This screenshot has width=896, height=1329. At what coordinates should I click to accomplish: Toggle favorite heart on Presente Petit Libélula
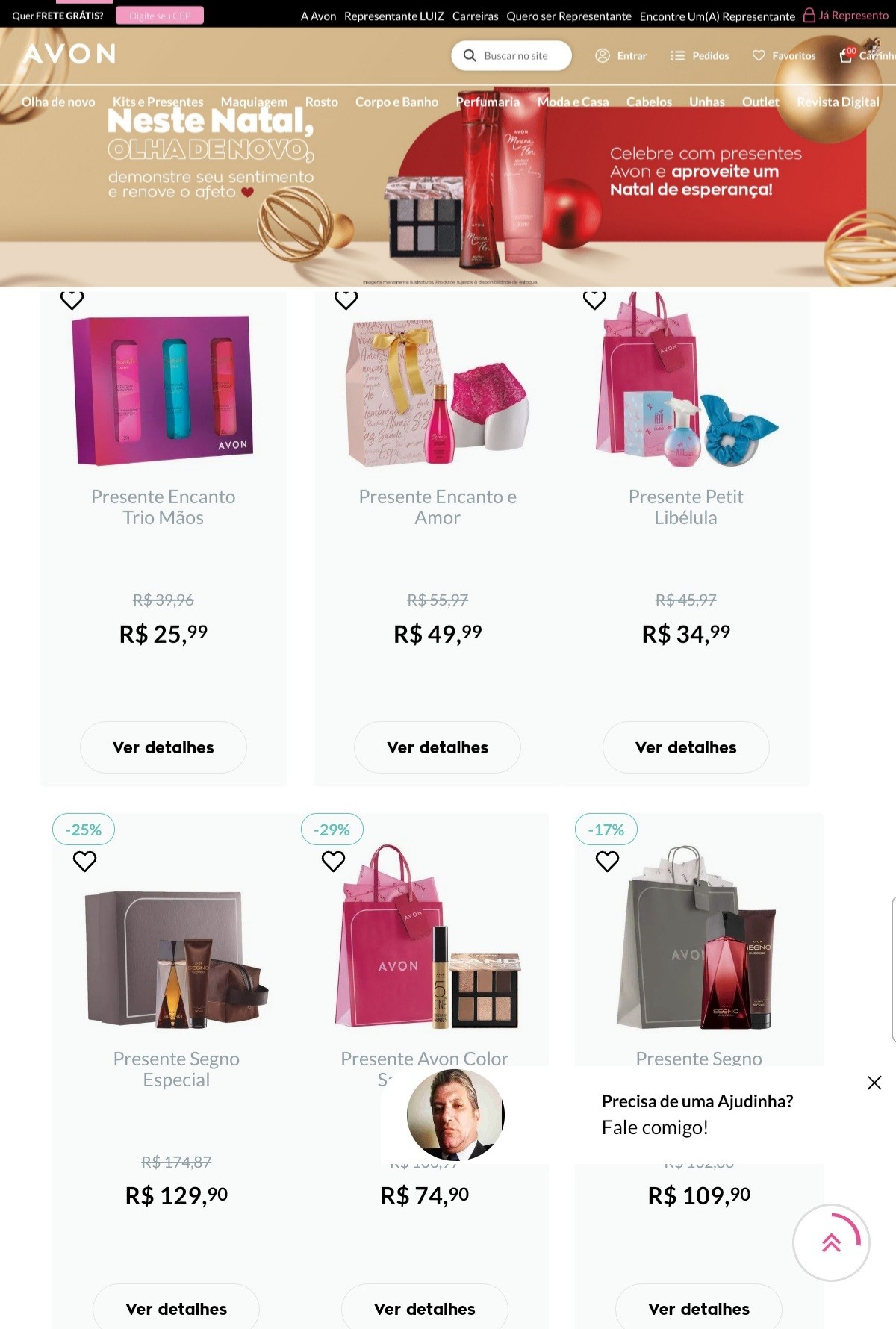click(x=594, y=299)
